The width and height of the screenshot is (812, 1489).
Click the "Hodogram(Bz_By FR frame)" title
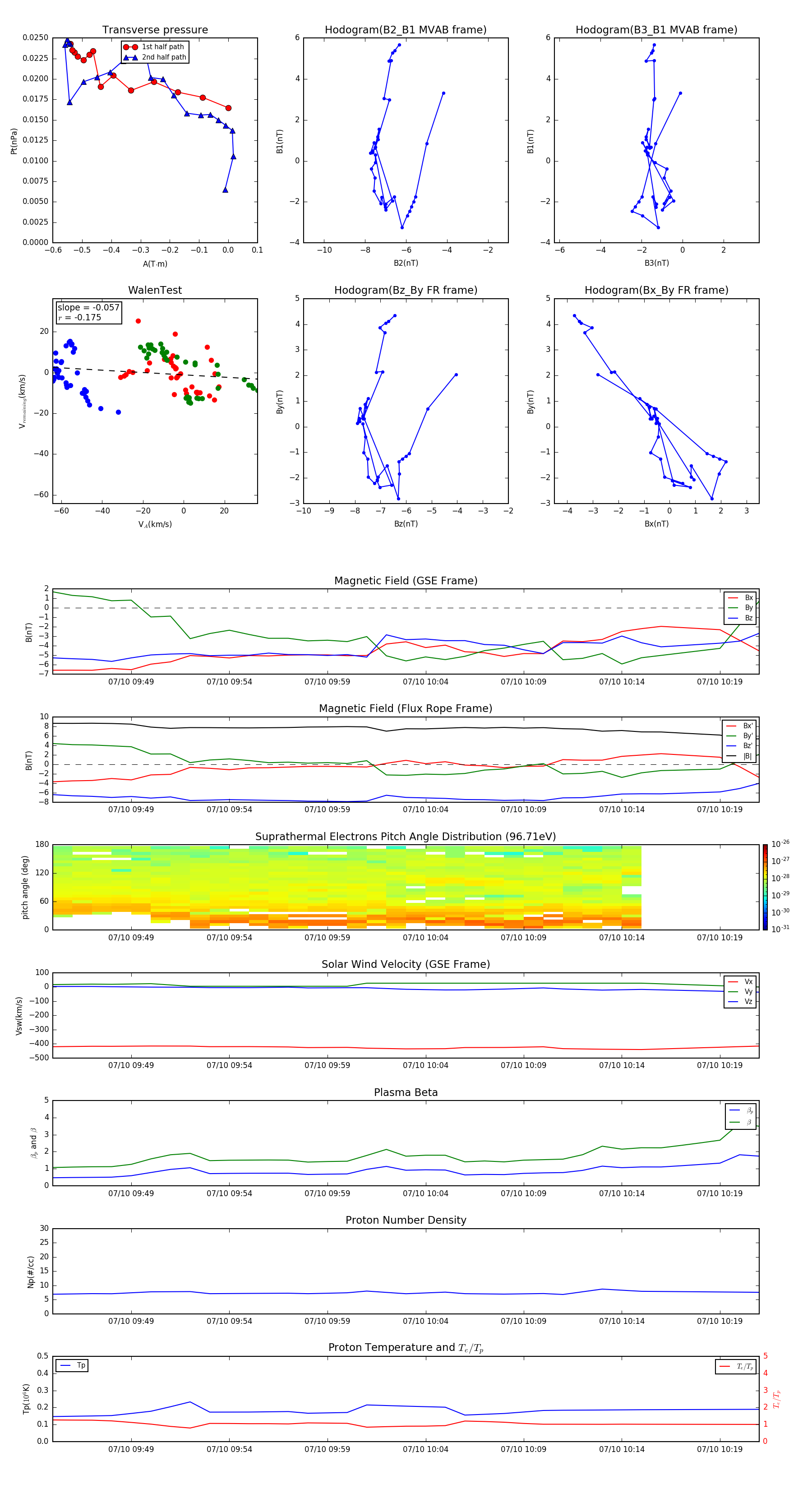pyautogui.click(x=406, y=290)
